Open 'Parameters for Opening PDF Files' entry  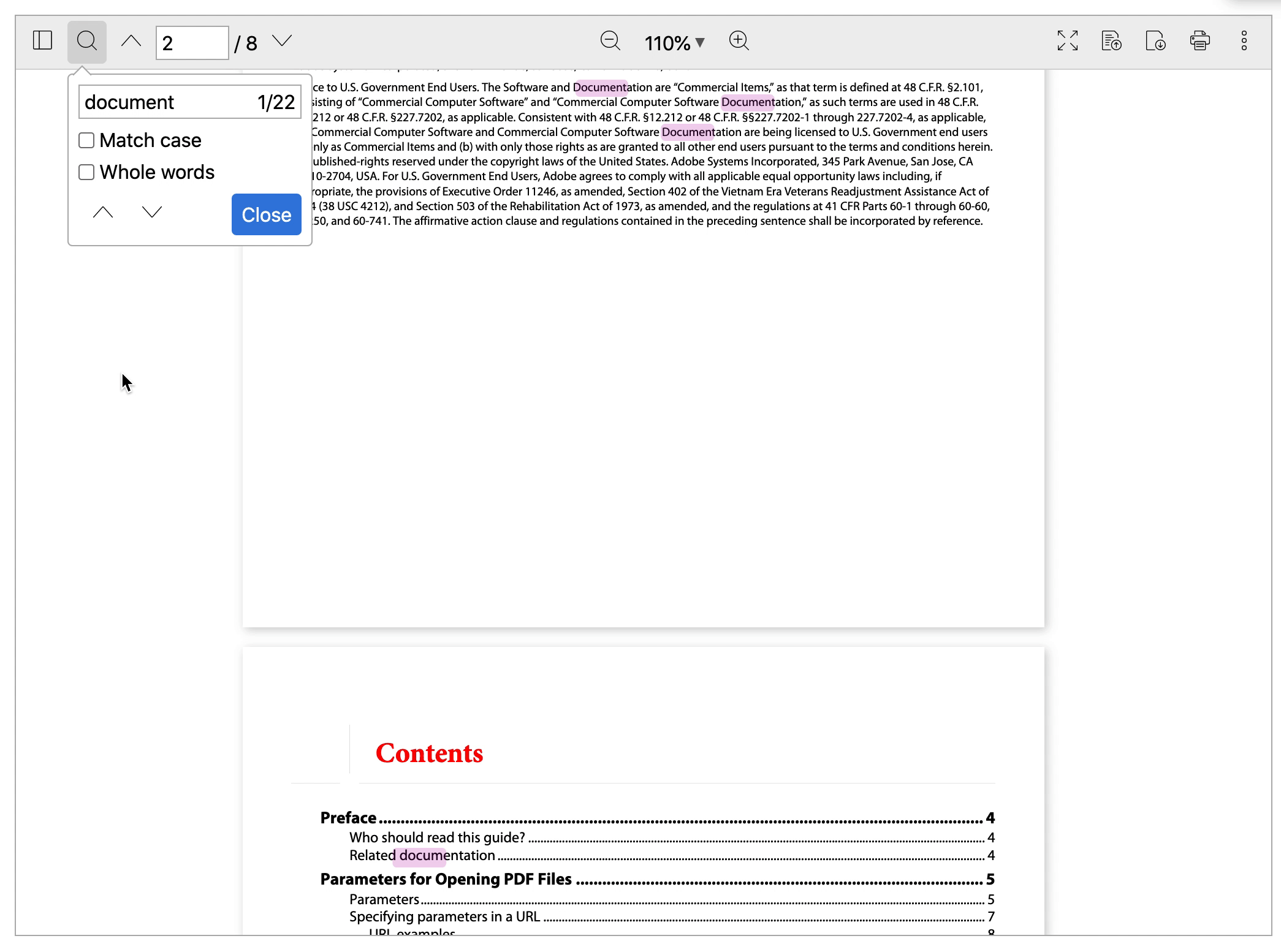point(657,879)
